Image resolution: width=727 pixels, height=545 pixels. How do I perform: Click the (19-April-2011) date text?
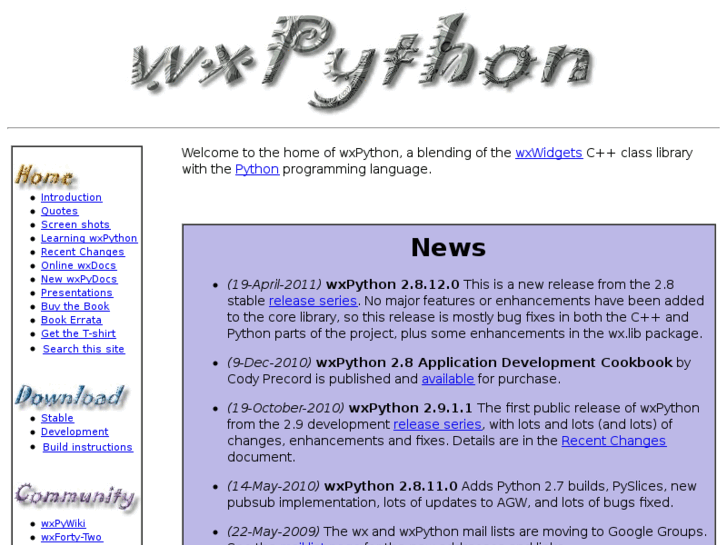click(x=274, y=284)
